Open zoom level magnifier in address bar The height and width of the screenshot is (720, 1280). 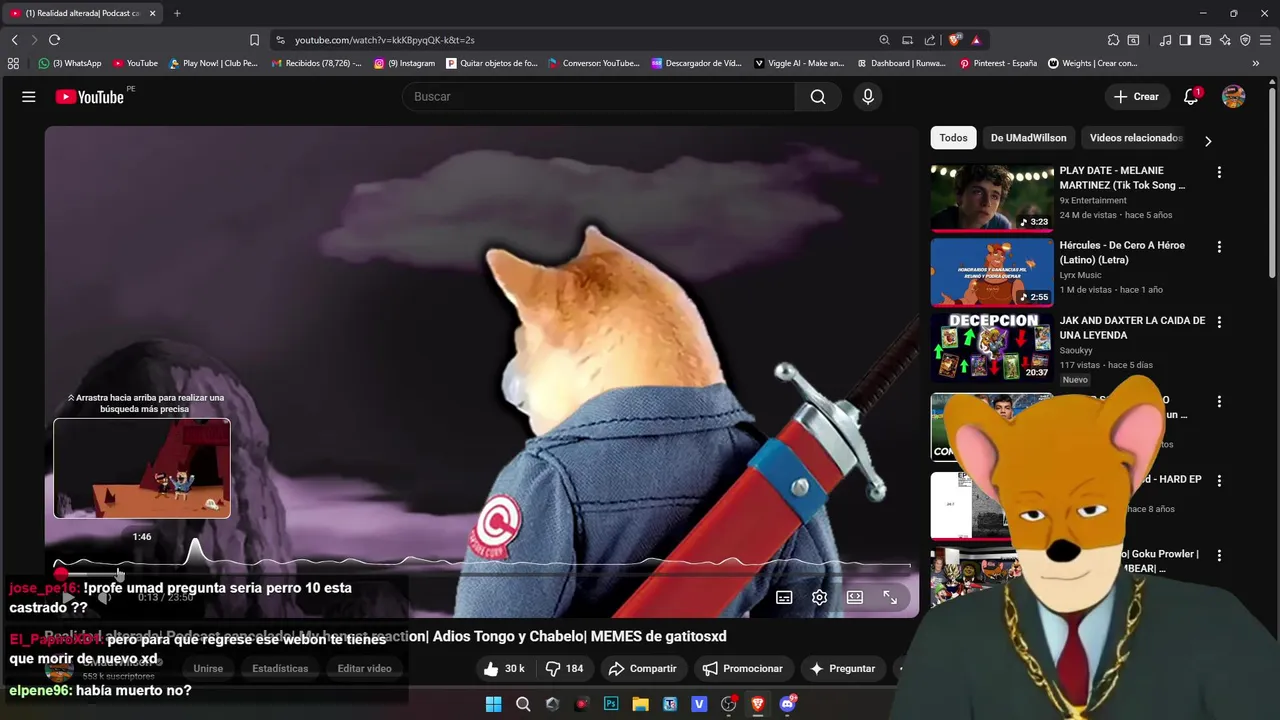click(x=884, y=40)
